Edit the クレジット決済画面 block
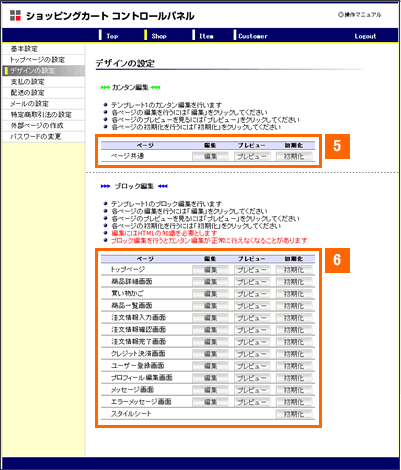401x470 pixels. point(210,354)
